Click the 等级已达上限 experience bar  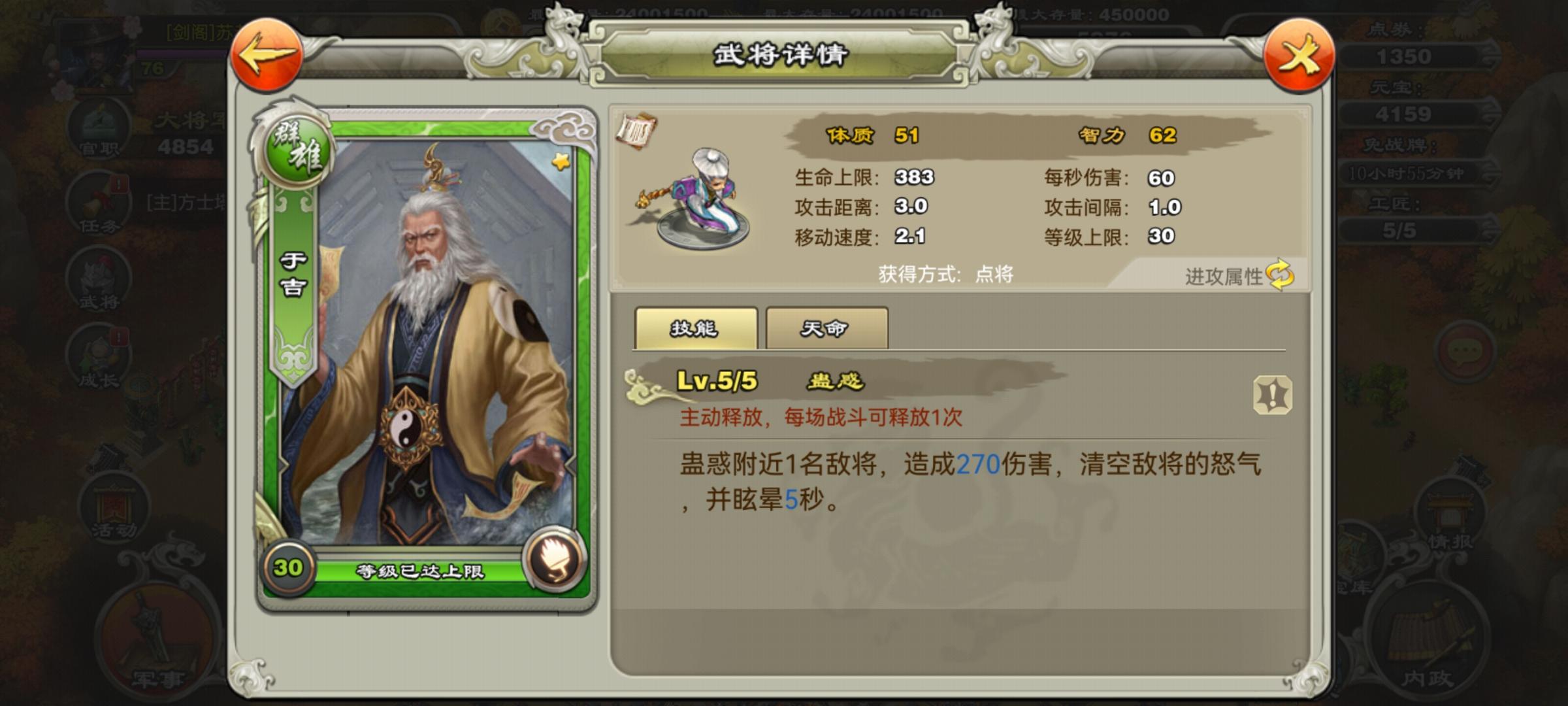[419, 571]
